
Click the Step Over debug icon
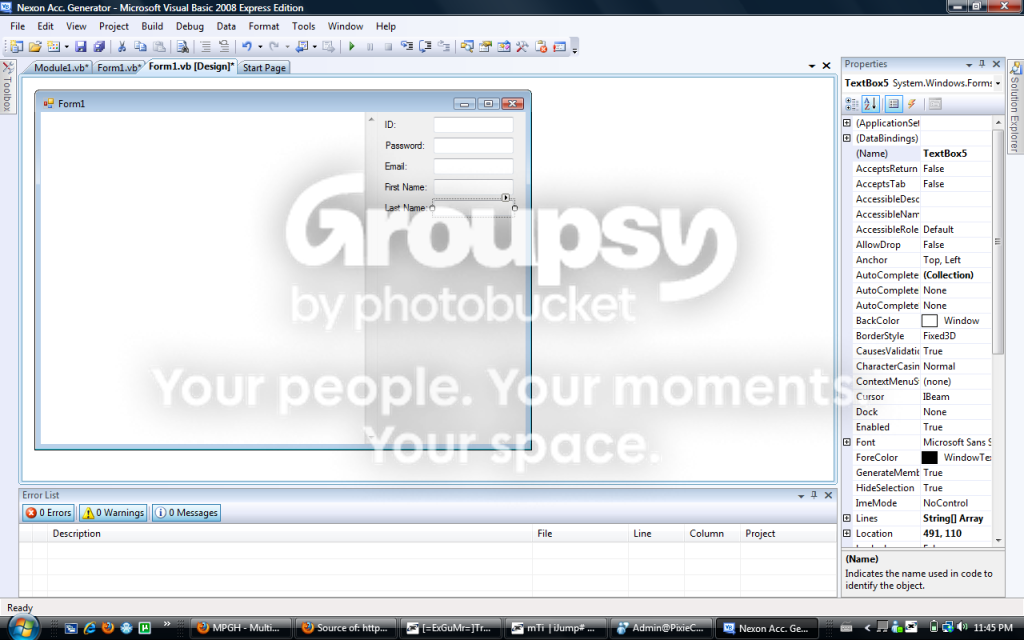tap(425, 46)
